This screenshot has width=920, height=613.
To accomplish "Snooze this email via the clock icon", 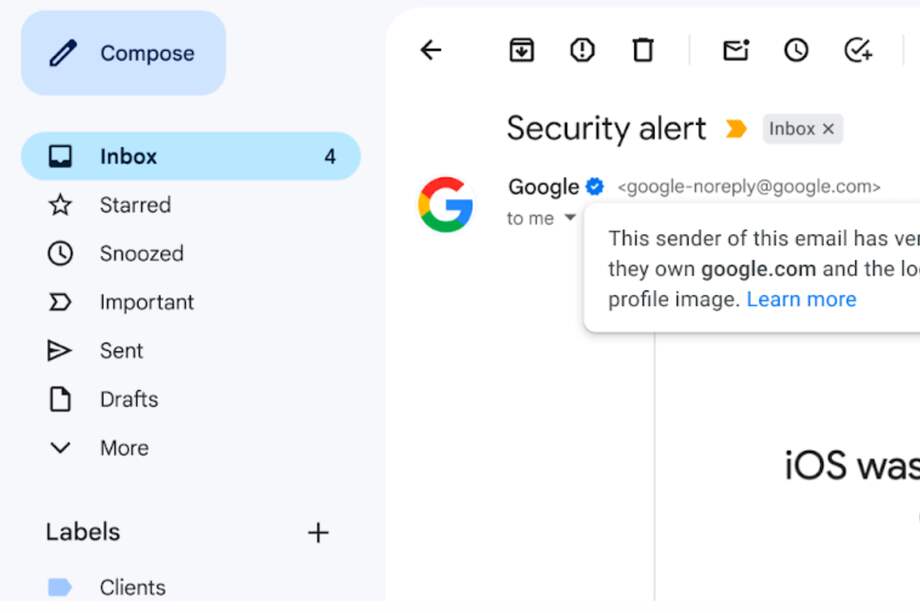I will click(x=796, y=49).
